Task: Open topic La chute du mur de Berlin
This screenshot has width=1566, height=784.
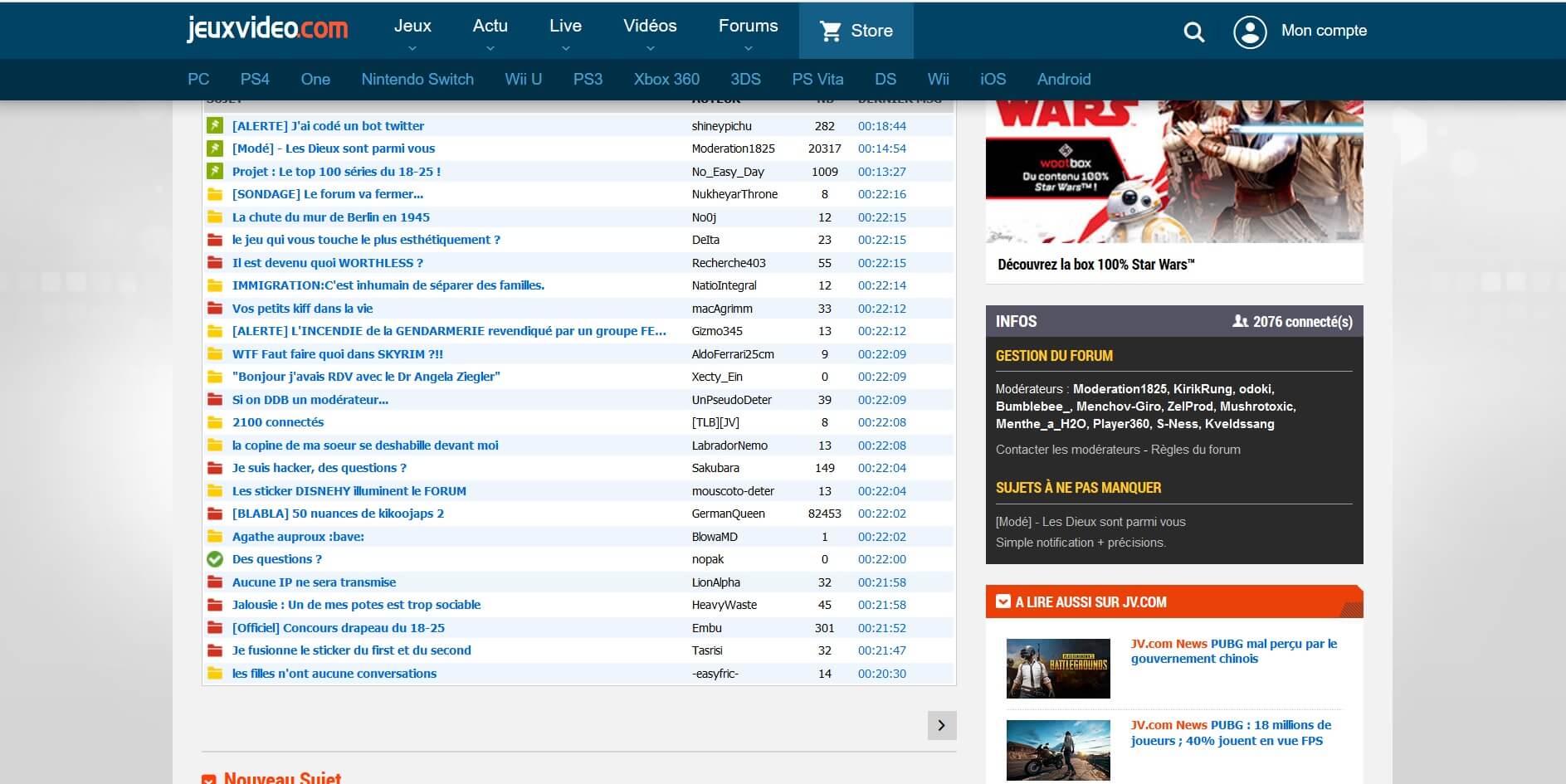Action: point(330,217)
